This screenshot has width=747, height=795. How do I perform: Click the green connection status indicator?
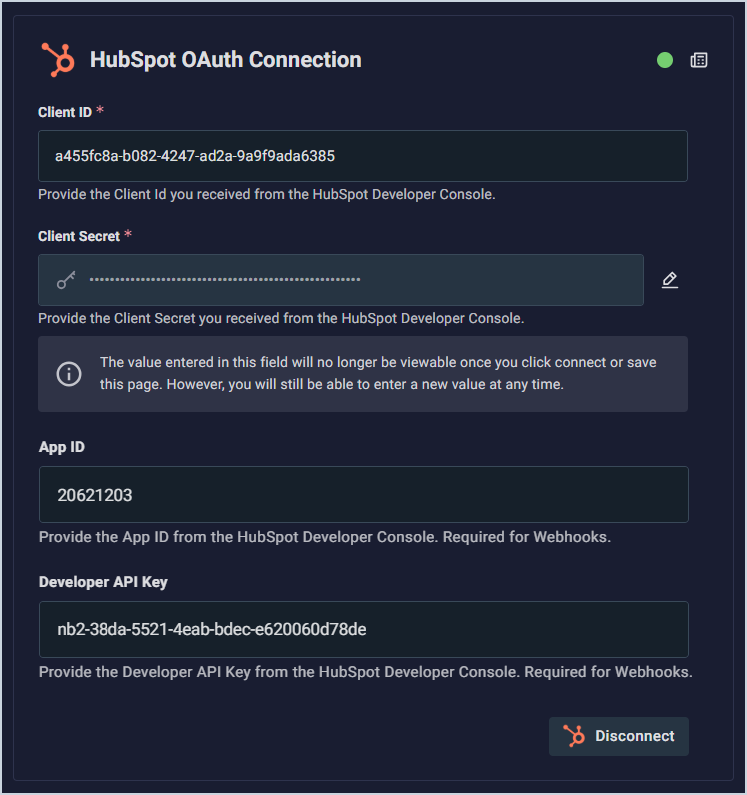point(665,60)
